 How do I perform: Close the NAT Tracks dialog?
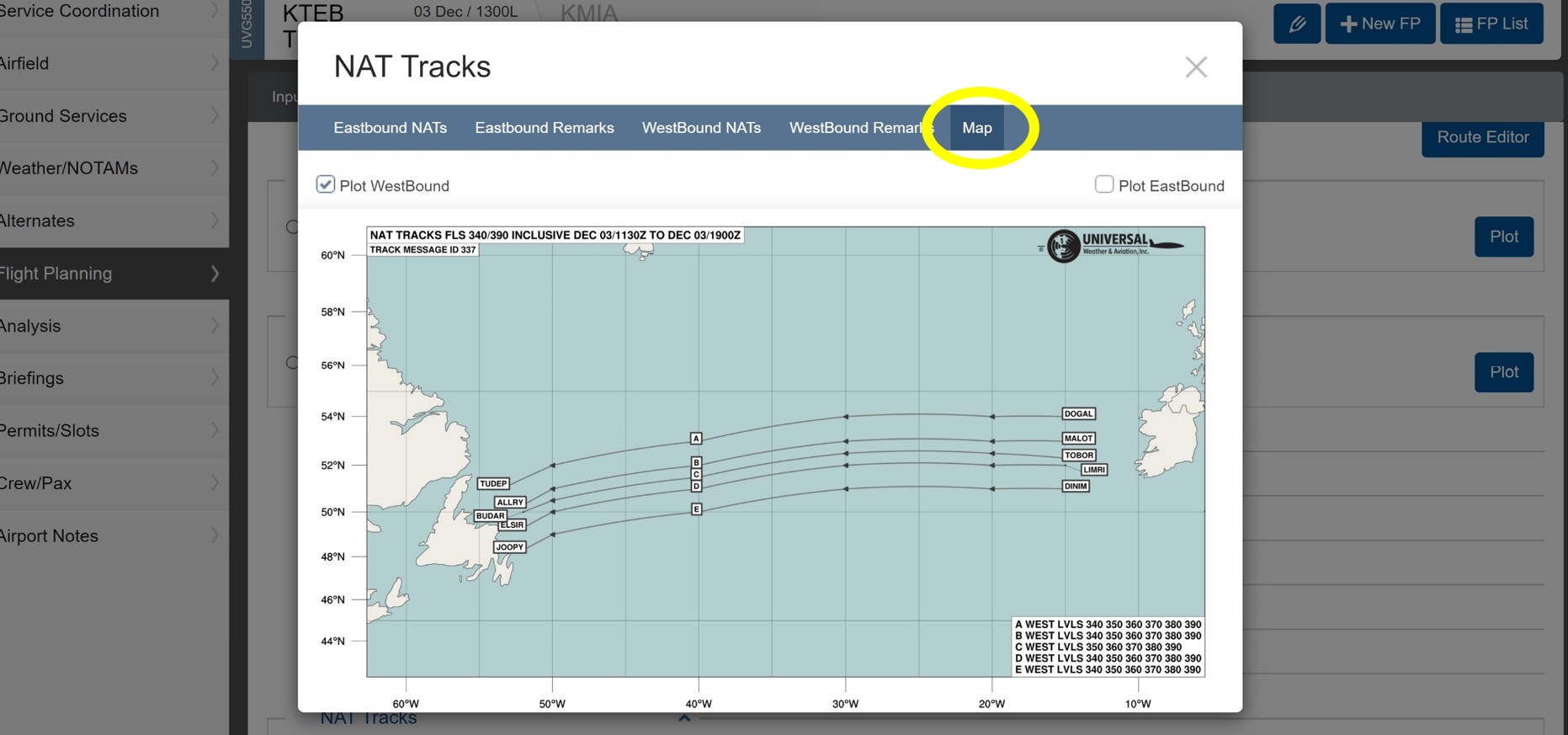[1196, 67]
